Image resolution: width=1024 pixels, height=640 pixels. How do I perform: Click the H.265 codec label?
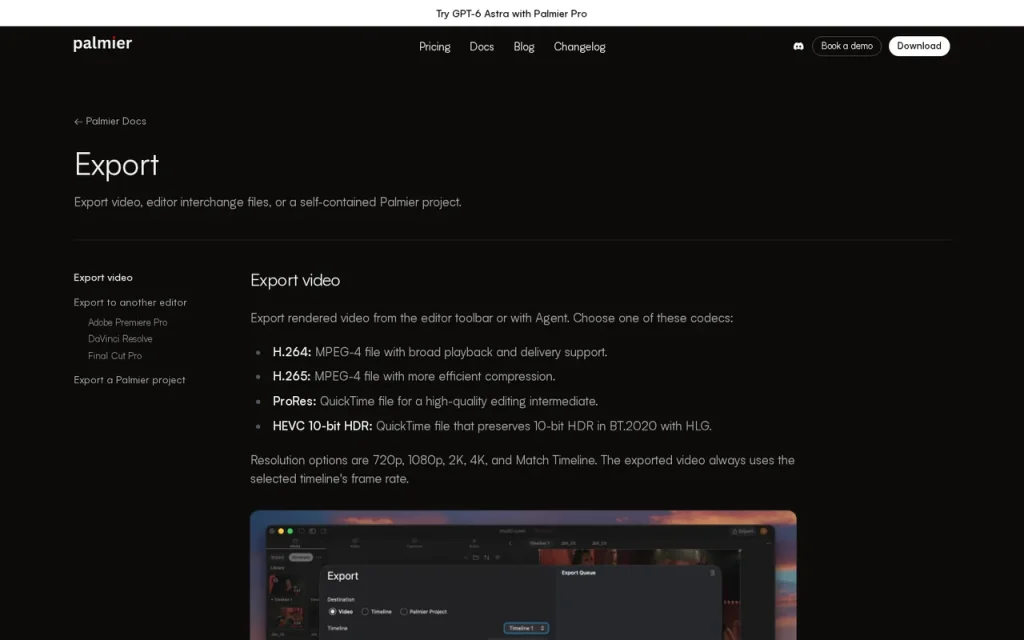coord(291,376)
